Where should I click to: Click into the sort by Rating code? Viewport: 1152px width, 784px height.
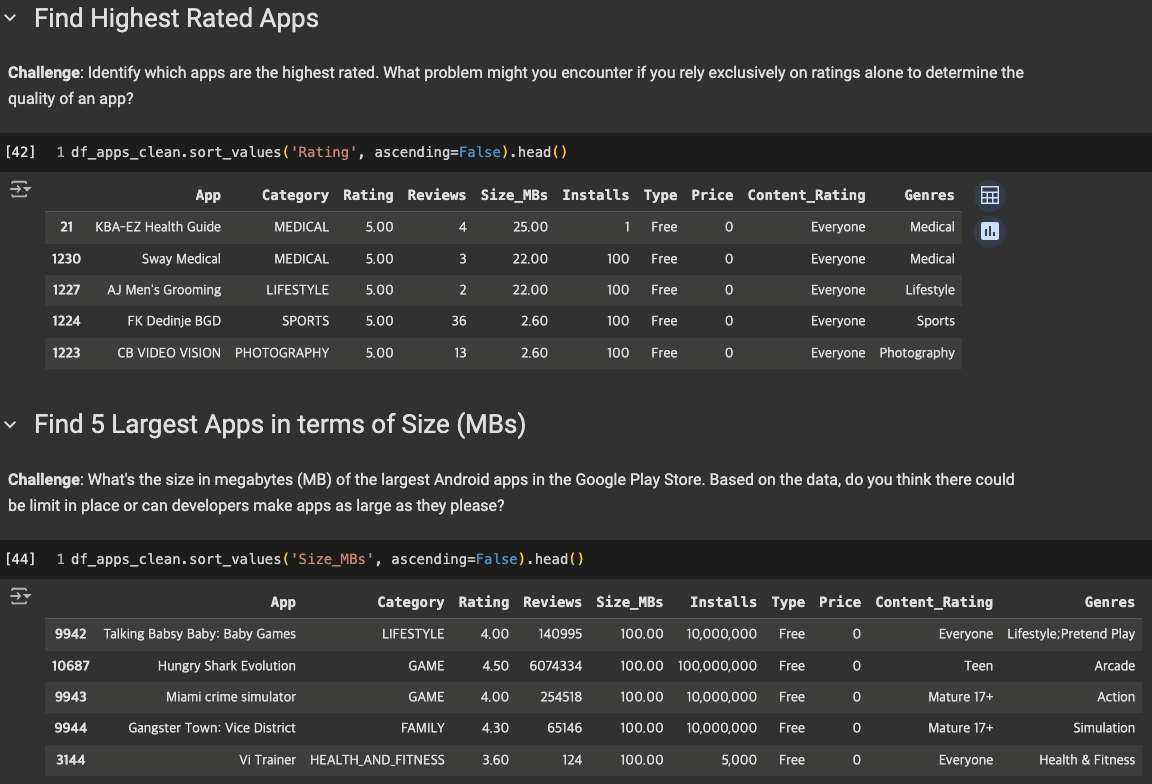point(318,152)
